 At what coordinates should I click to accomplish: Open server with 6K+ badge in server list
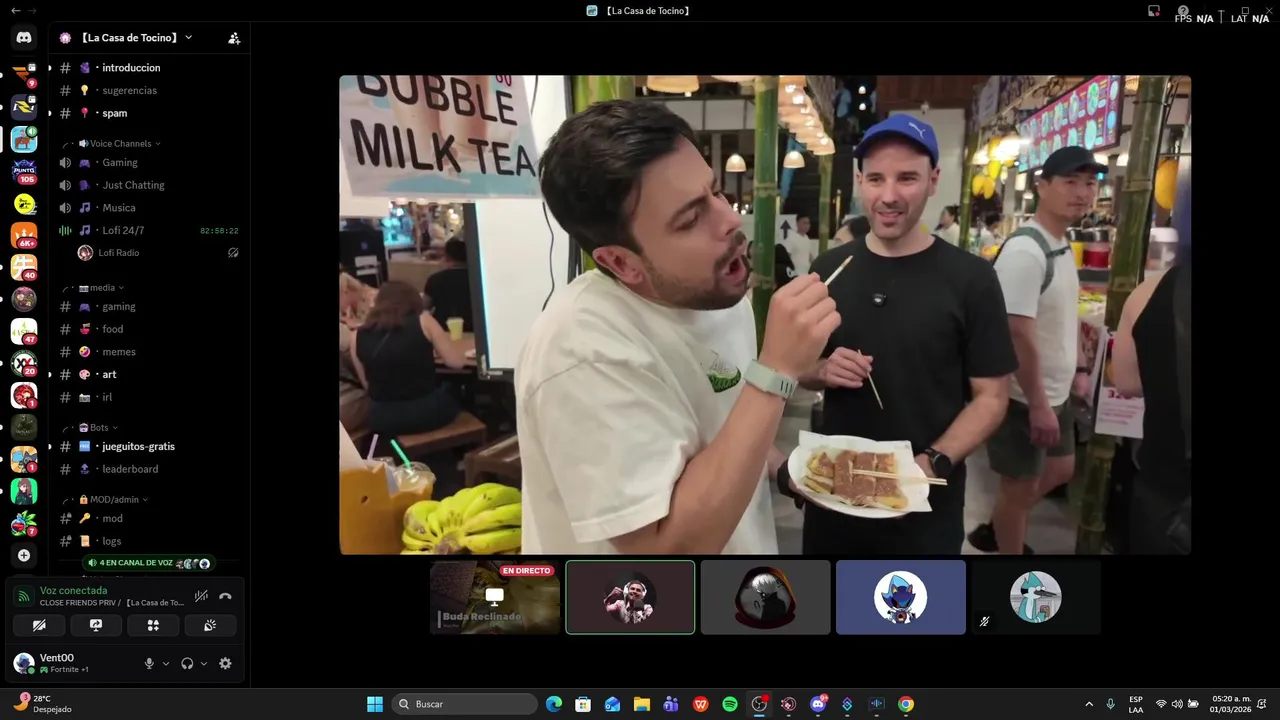(24, 235)
